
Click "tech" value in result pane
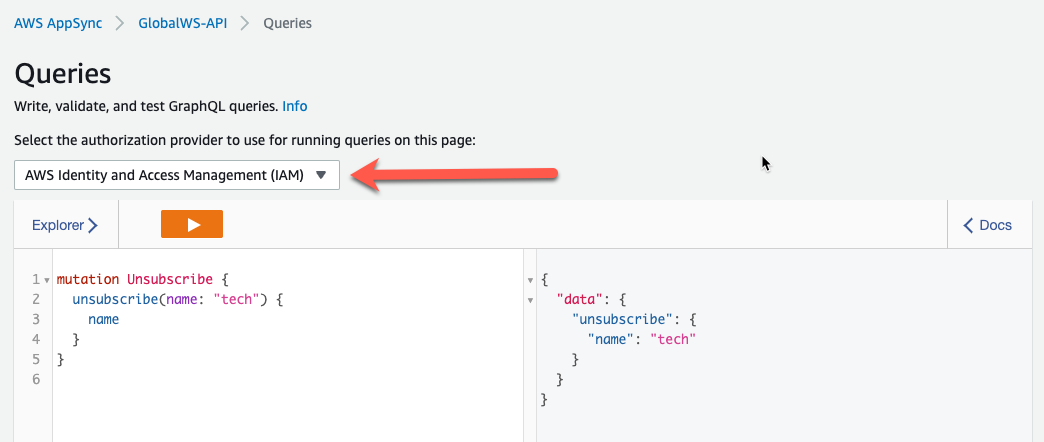pyautogui.click(x=672, y=339)
